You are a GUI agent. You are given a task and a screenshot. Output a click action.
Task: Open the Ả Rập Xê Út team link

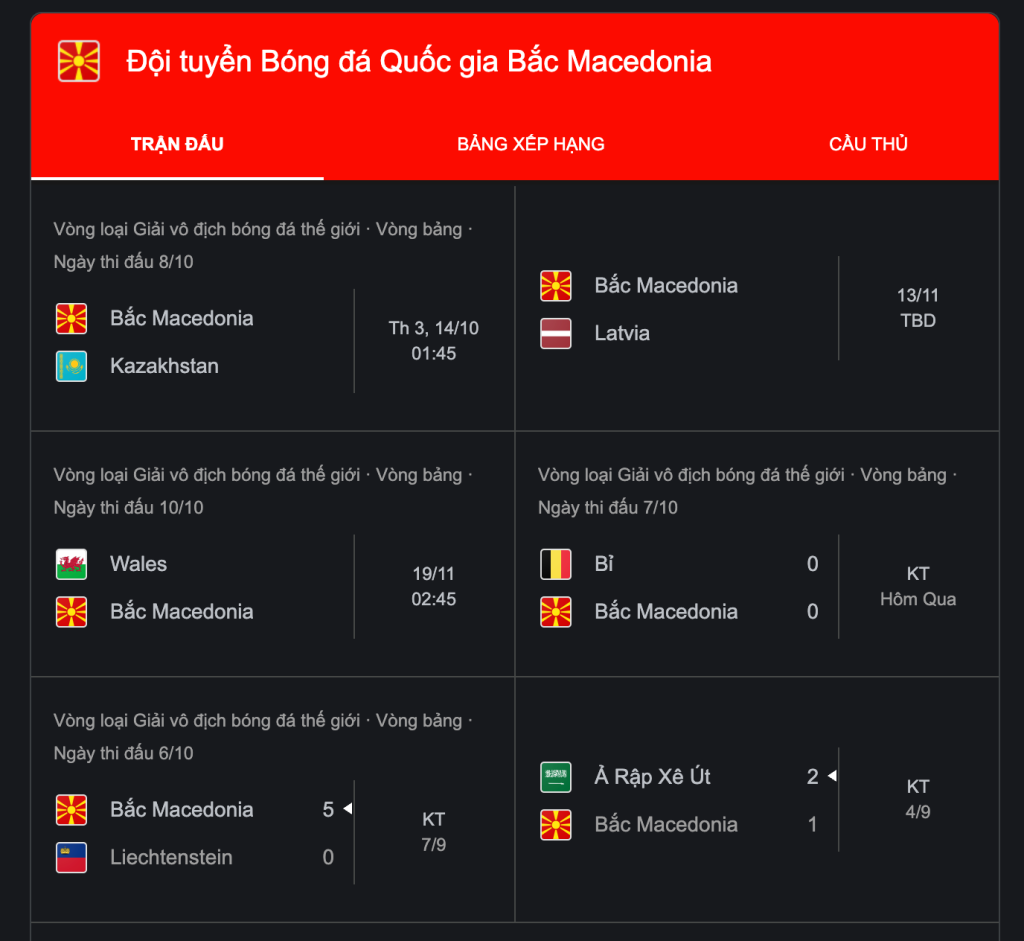point(652,776)
